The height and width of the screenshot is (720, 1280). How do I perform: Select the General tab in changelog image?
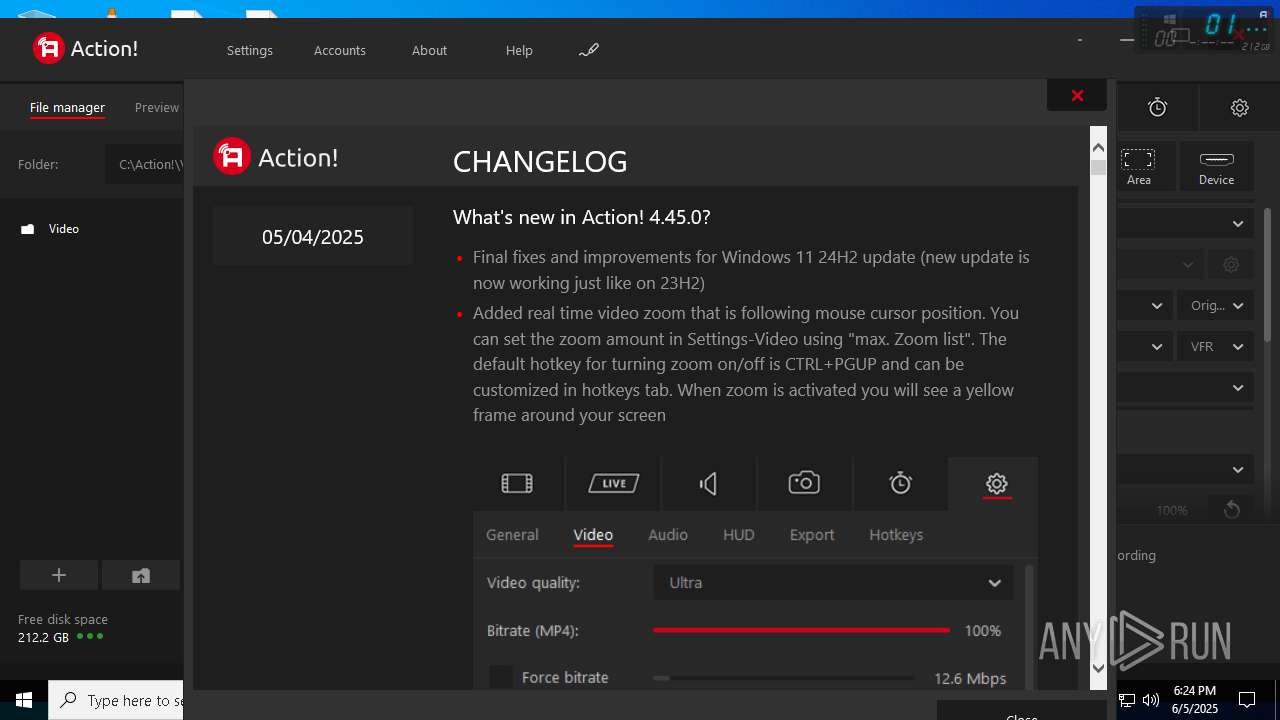pyautogui.click(x=512, y=535)
